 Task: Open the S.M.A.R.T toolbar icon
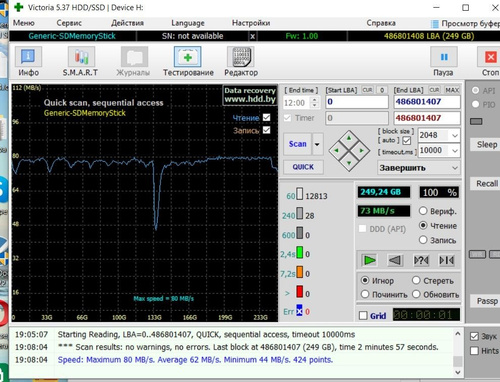click(80, 61)
